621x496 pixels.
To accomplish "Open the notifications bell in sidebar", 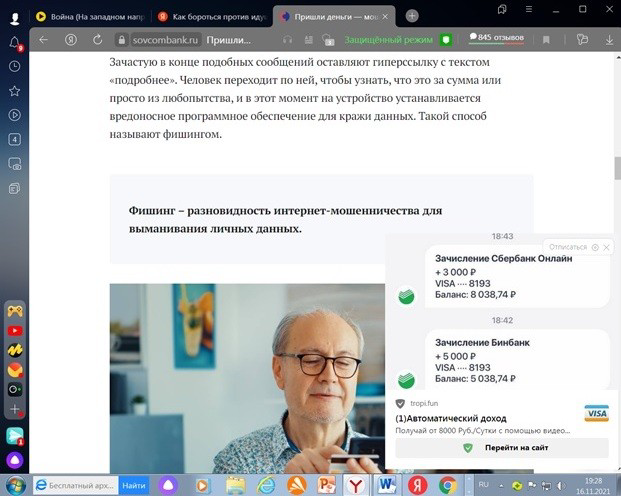I will (15, 43).
